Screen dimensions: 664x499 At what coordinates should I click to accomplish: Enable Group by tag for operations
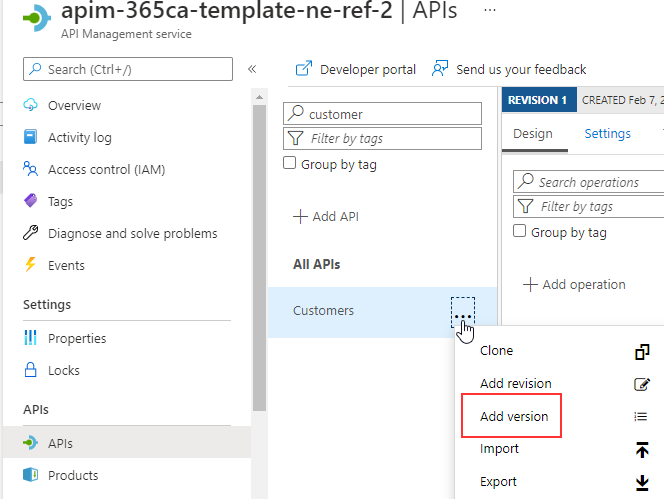pos(519,231)
